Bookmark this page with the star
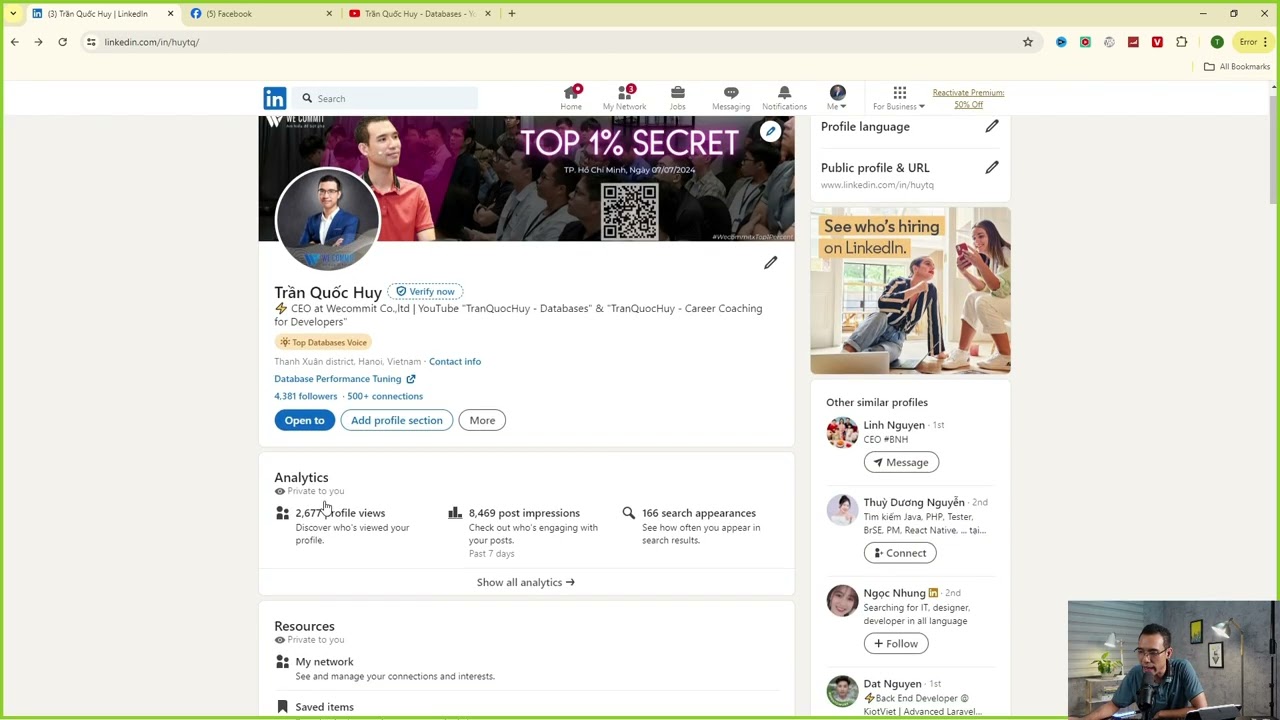This screenshot has height=720, width=1280. (x=1027, y=42)
